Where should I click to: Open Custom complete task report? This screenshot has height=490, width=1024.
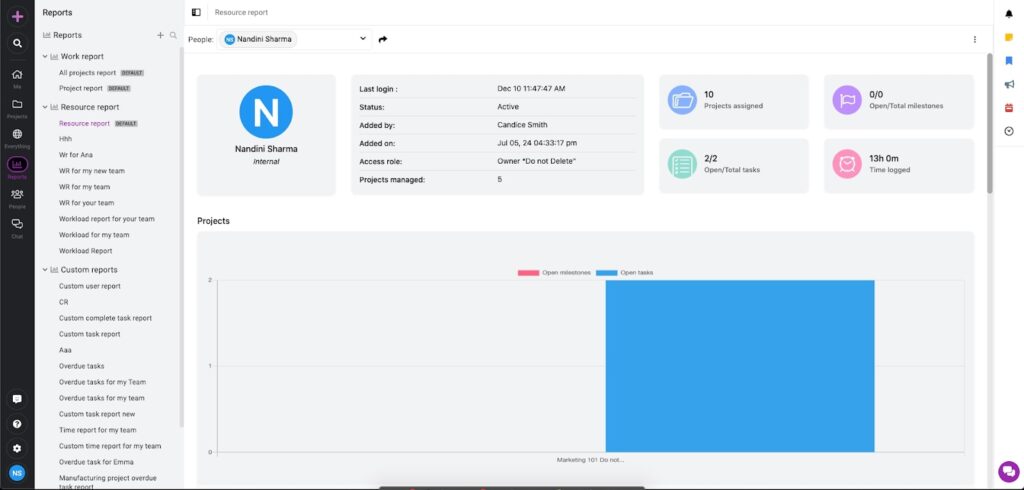coord(105,318)
